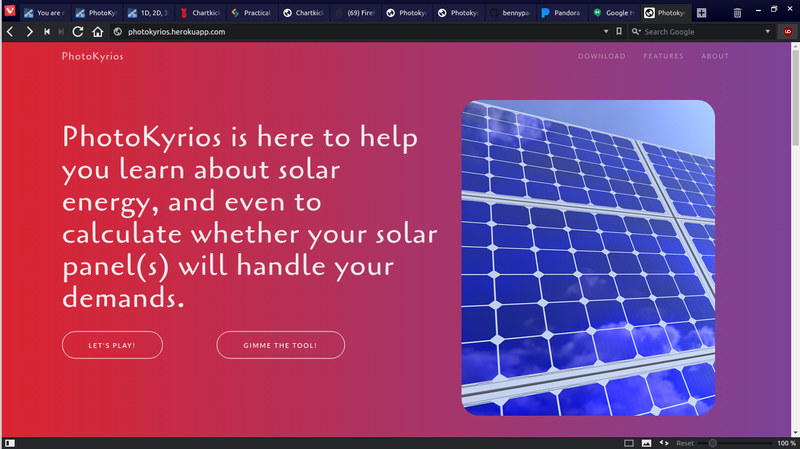Click the LET'S PLAY! button
This screenshot has width=800, height=449.
pos(112,345)
